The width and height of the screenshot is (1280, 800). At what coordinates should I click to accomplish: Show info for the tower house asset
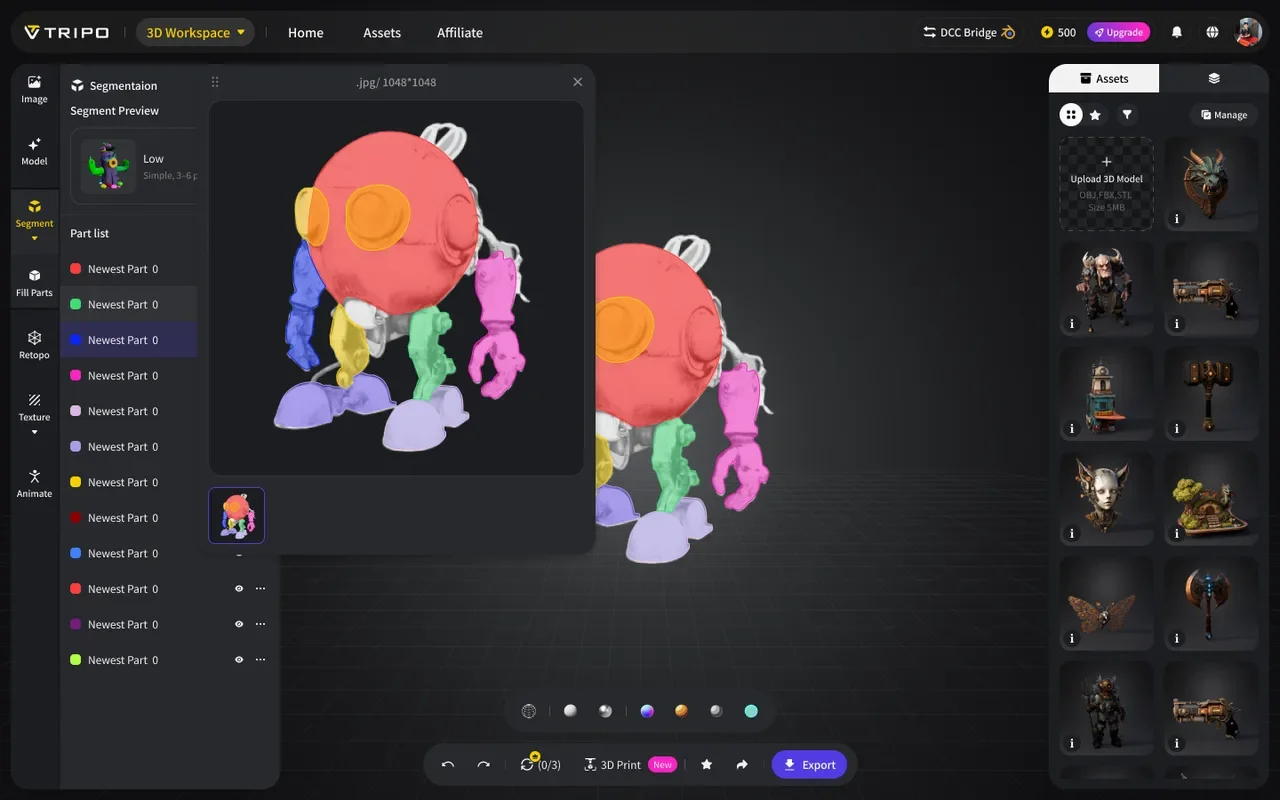coord(1072,429)
